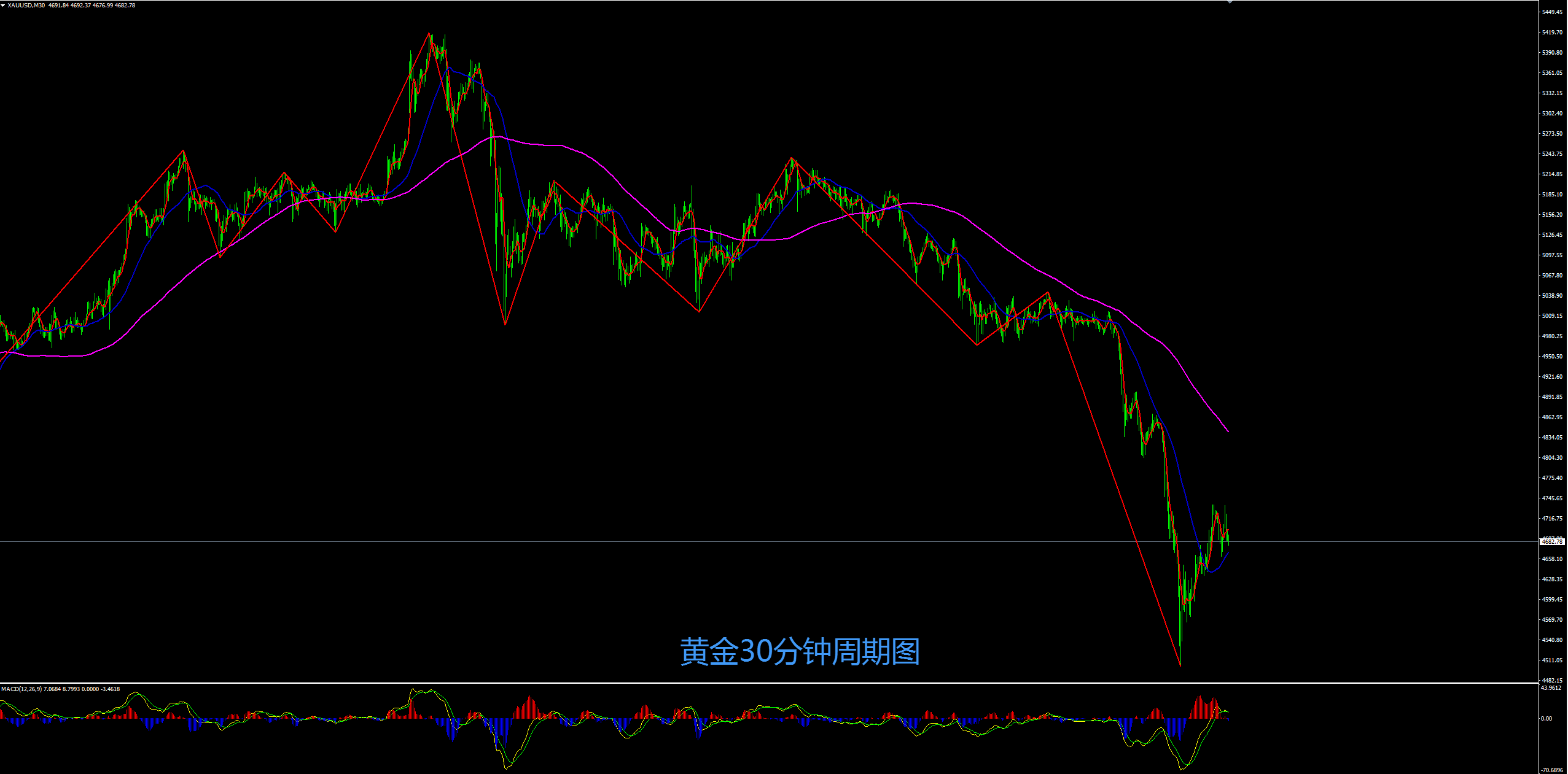The height and width of the screenshot is (774, 1568).
Task: Click the highest red zigzag peak near 5419
Action: click(x=429, y=33)
